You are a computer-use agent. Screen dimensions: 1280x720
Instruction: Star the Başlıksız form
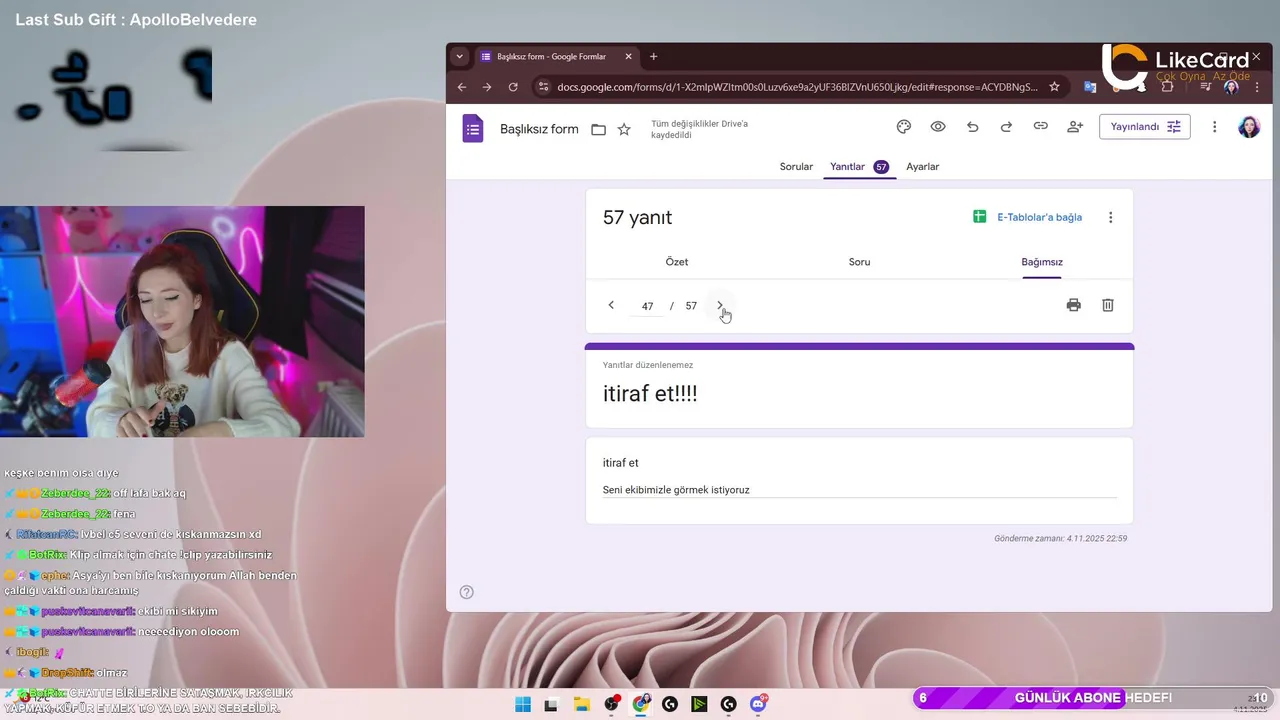pyautogui.click(x=624, y=129)
